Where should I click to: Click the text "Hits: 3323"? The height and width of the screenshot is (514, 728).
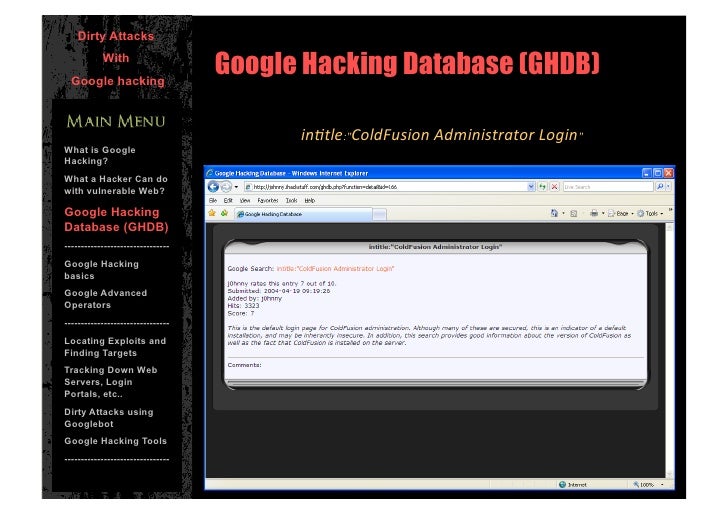coord(243,306)
